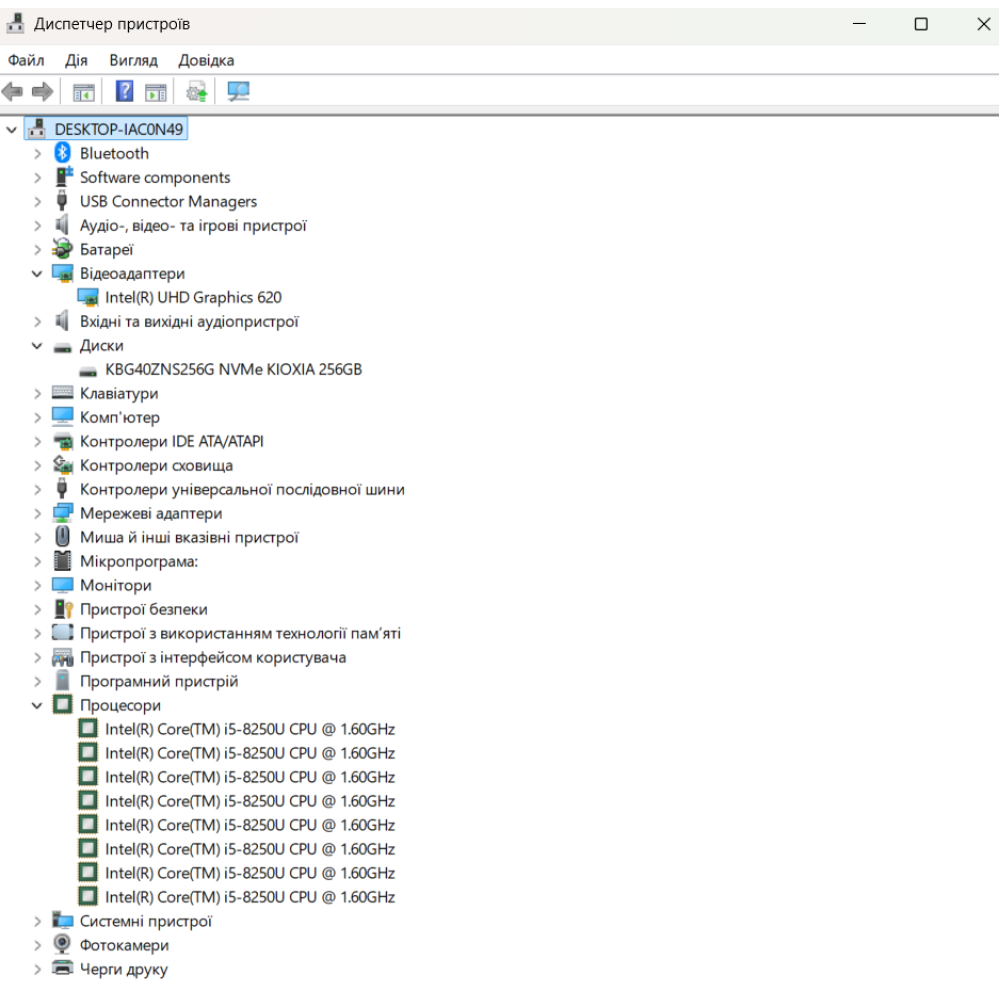Click the Update Driver toolbar icon
The image size is (1000, 1000).
[x=196, y=92]
